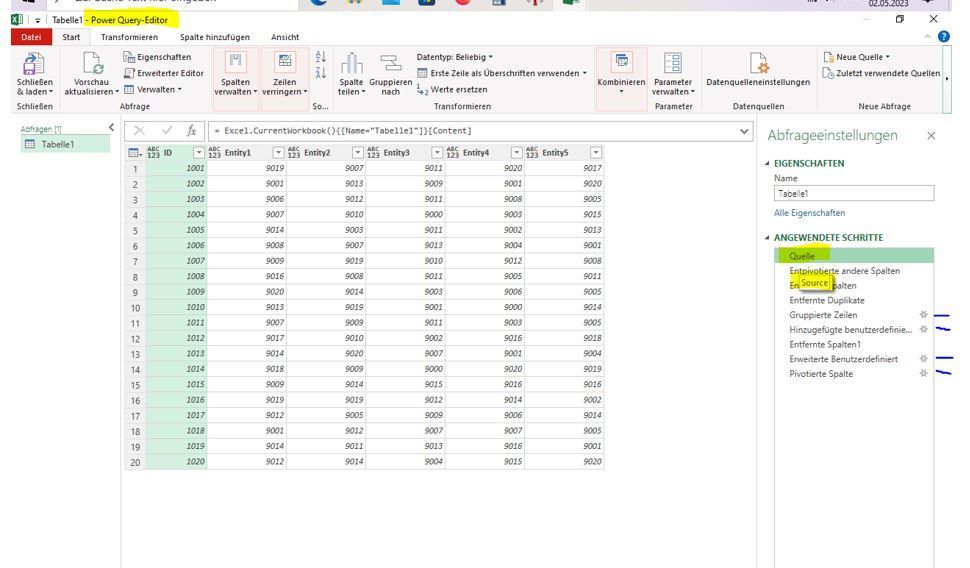
Task: Click the Schließen & laden icon
Action: [33, 64]
